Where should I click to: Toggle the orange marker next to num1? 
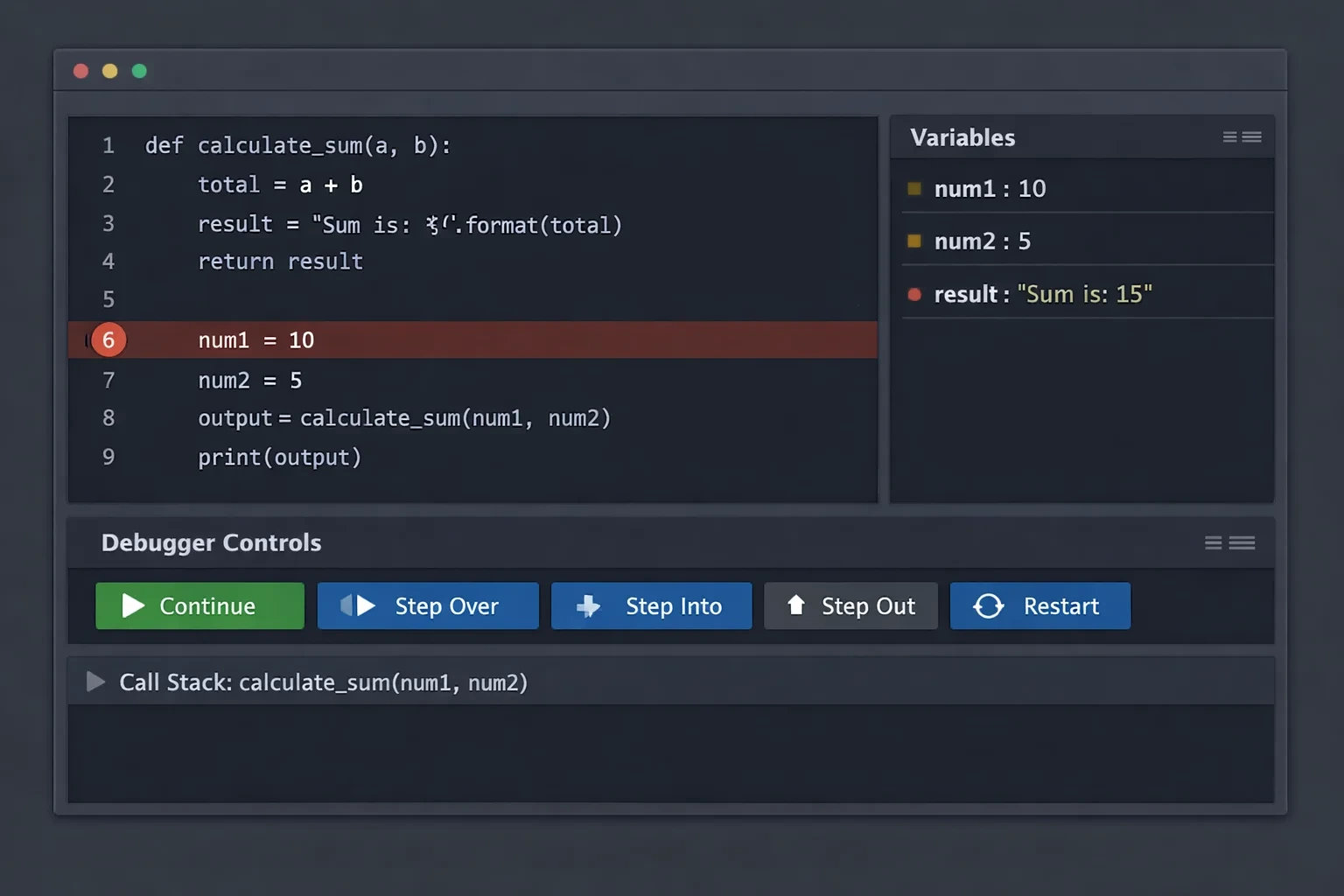click(914, 188)
